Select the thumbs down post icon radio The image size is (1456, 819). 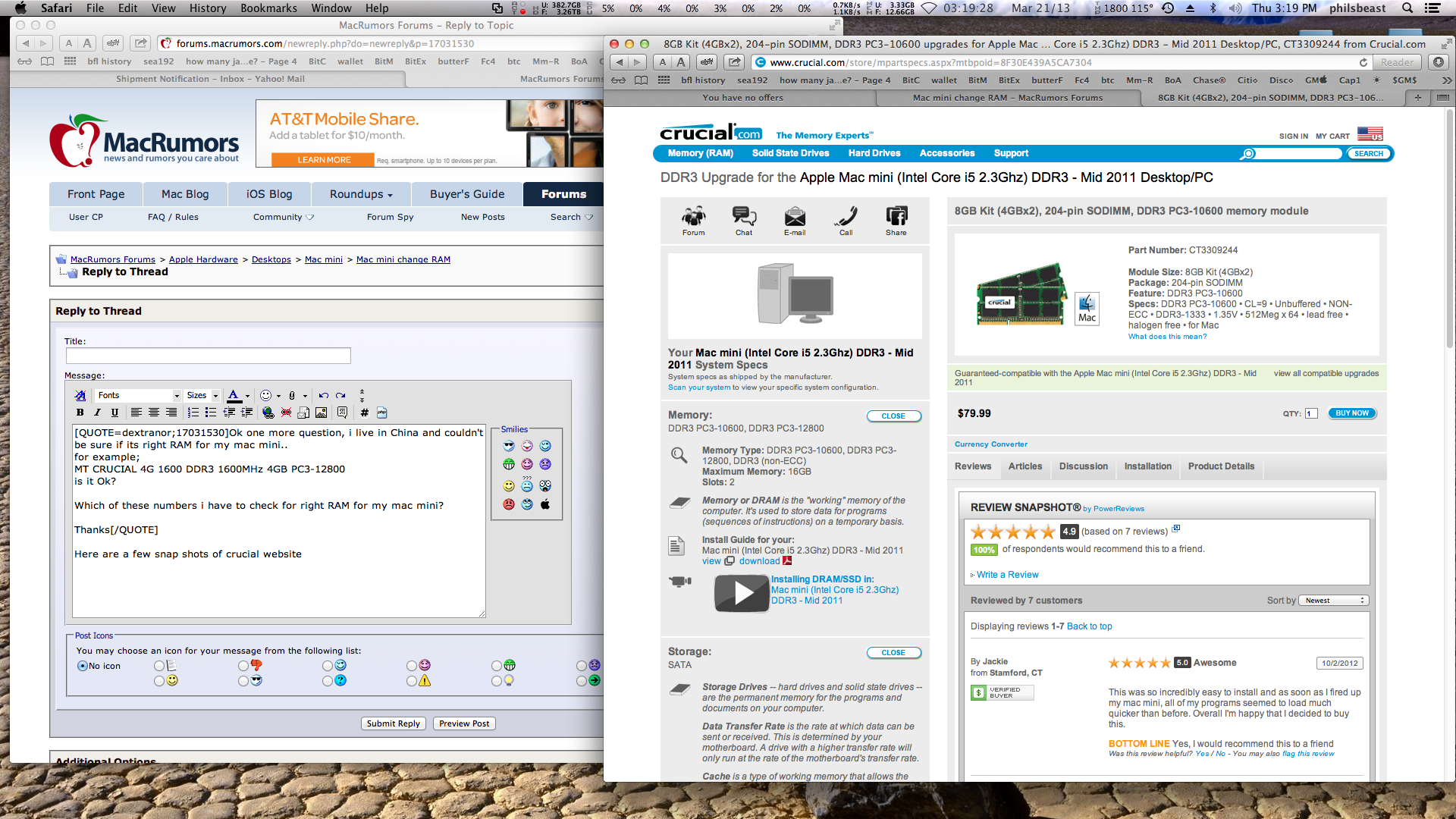(x=243, y=666)
